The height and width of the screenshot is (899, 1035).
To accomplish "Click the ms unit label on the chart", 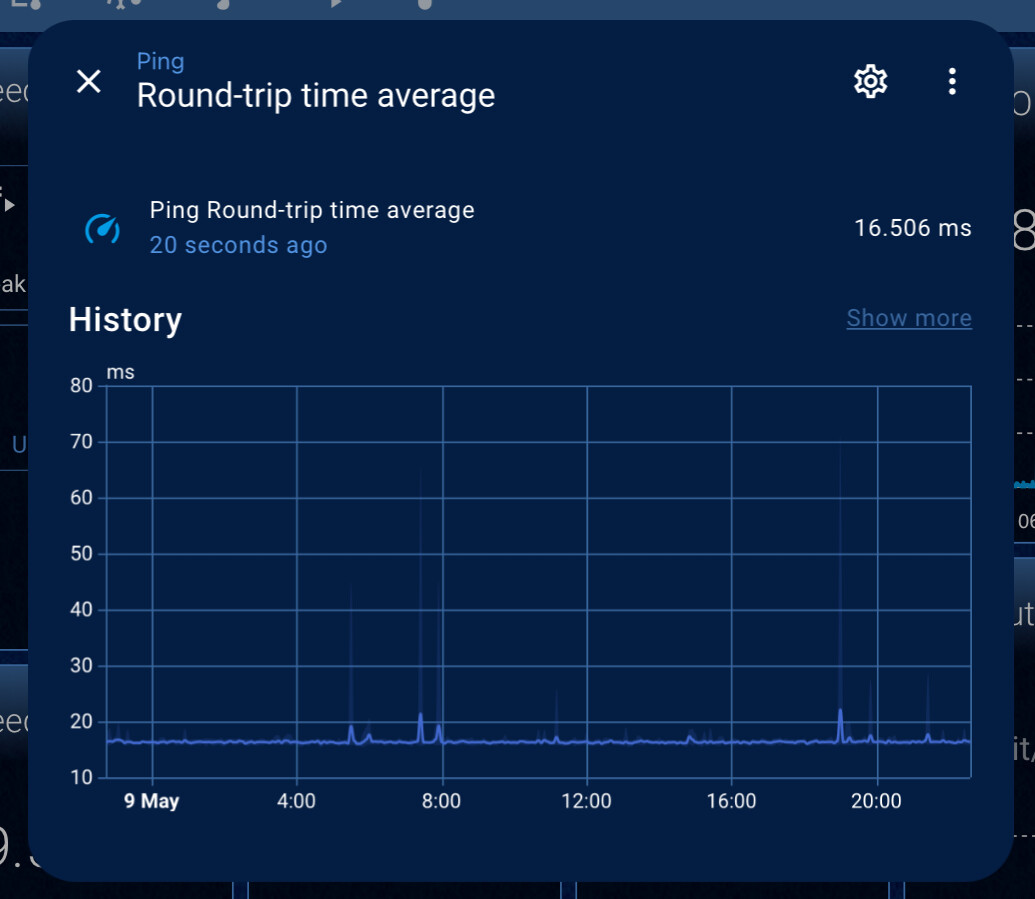I will point(122,371).
